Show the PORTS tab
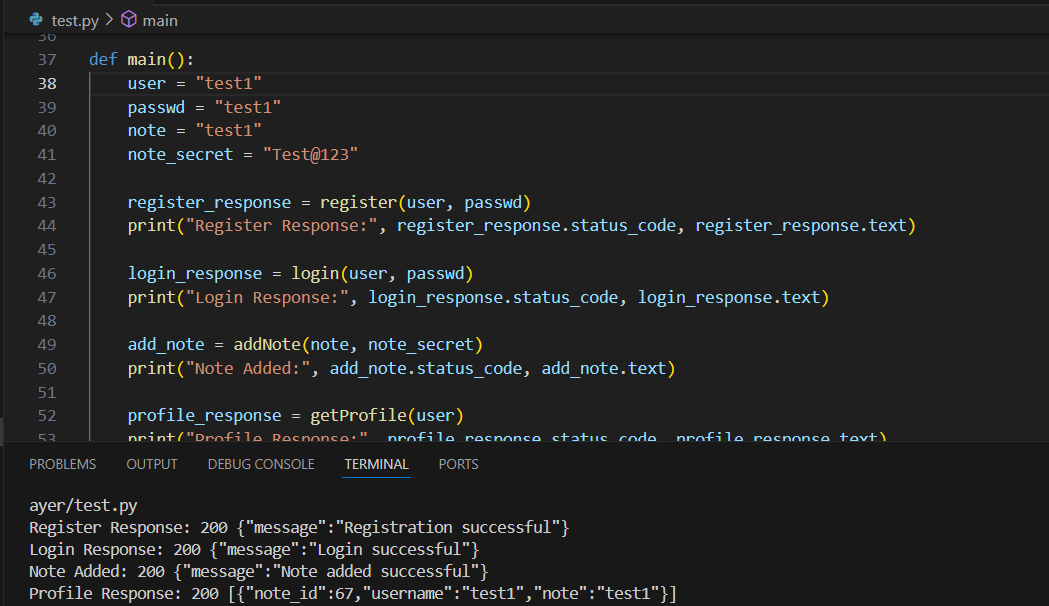This screenshot has width=1049, height=606. point(458,464)
